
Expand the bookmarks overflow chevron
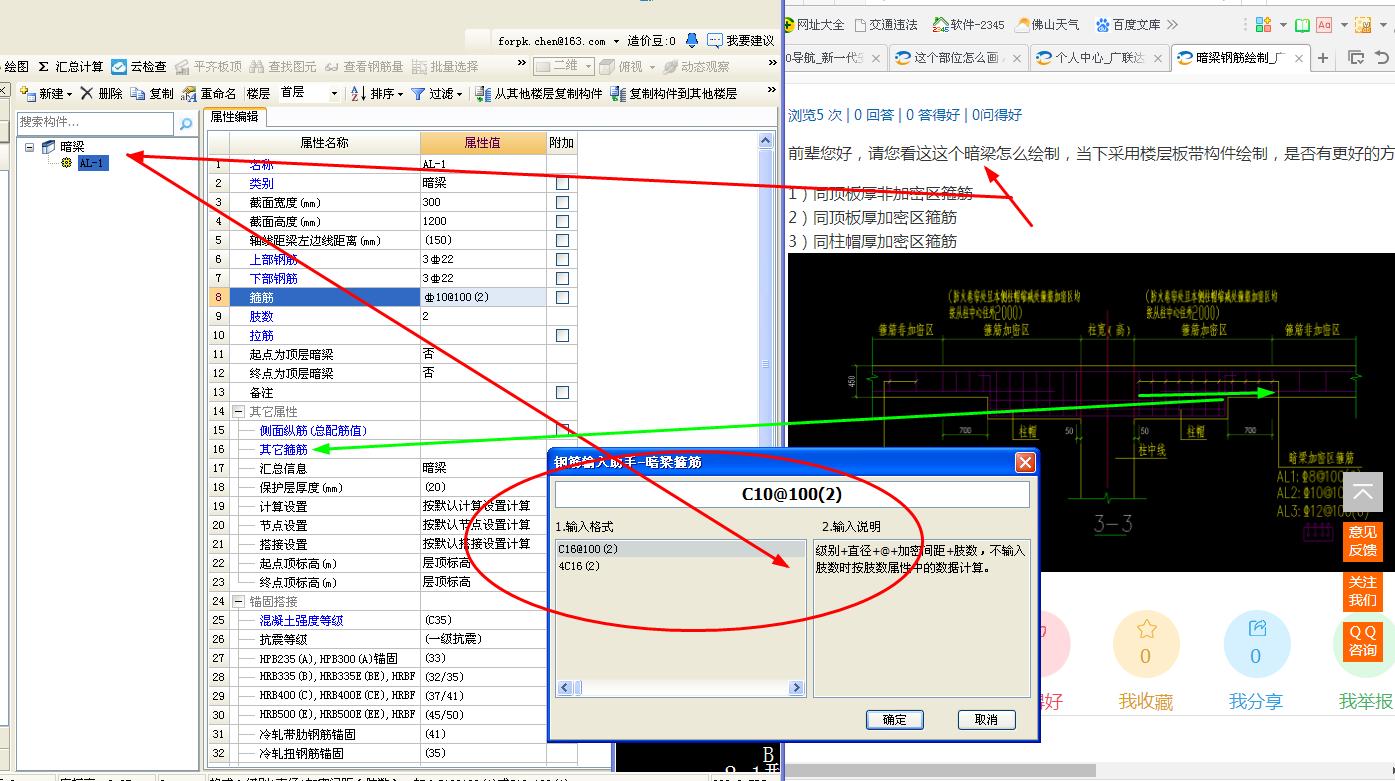1172,24
